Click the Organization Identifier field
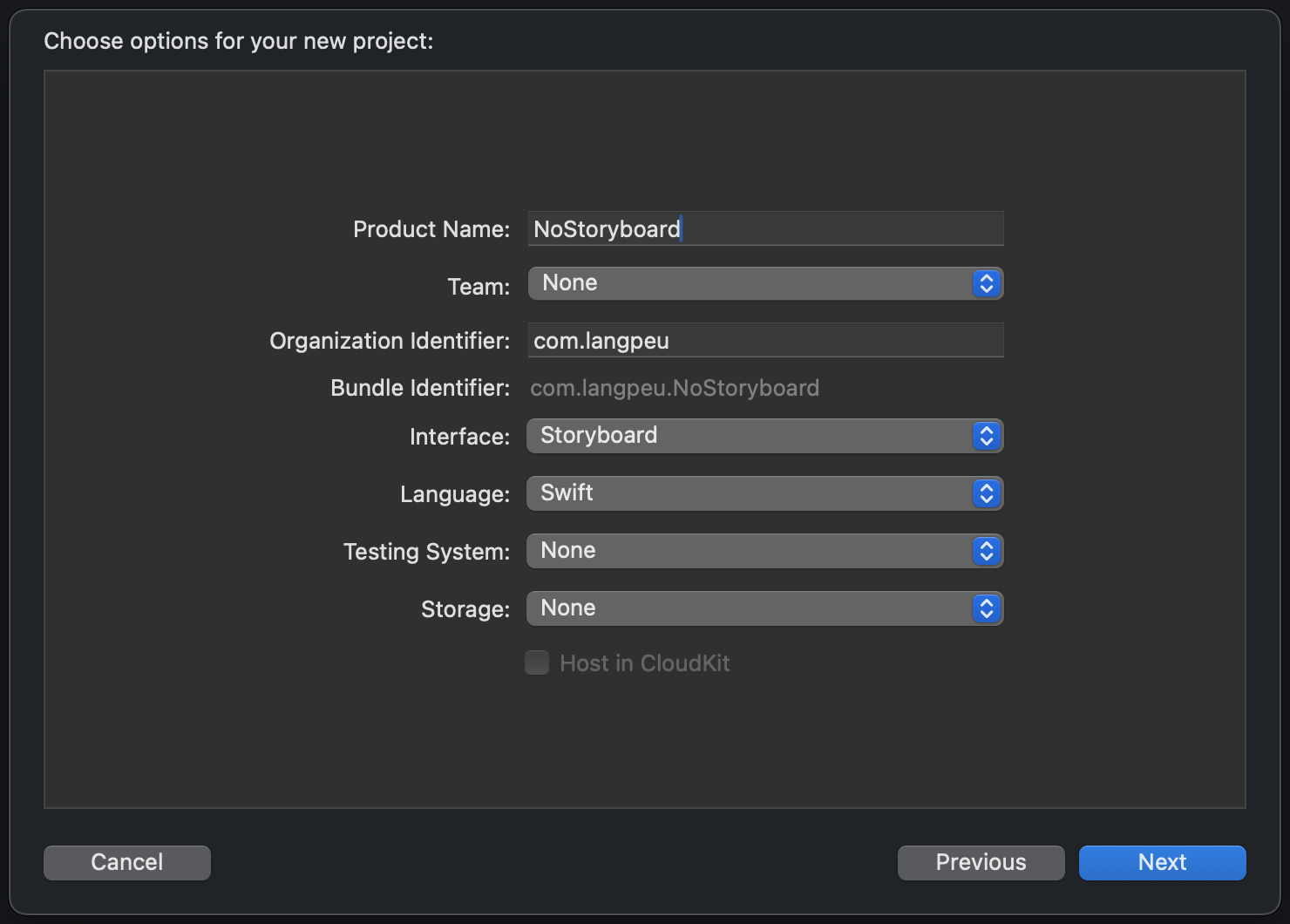Image resolution: width=1290 pixels, height=924 pixels. pos(765,340)
